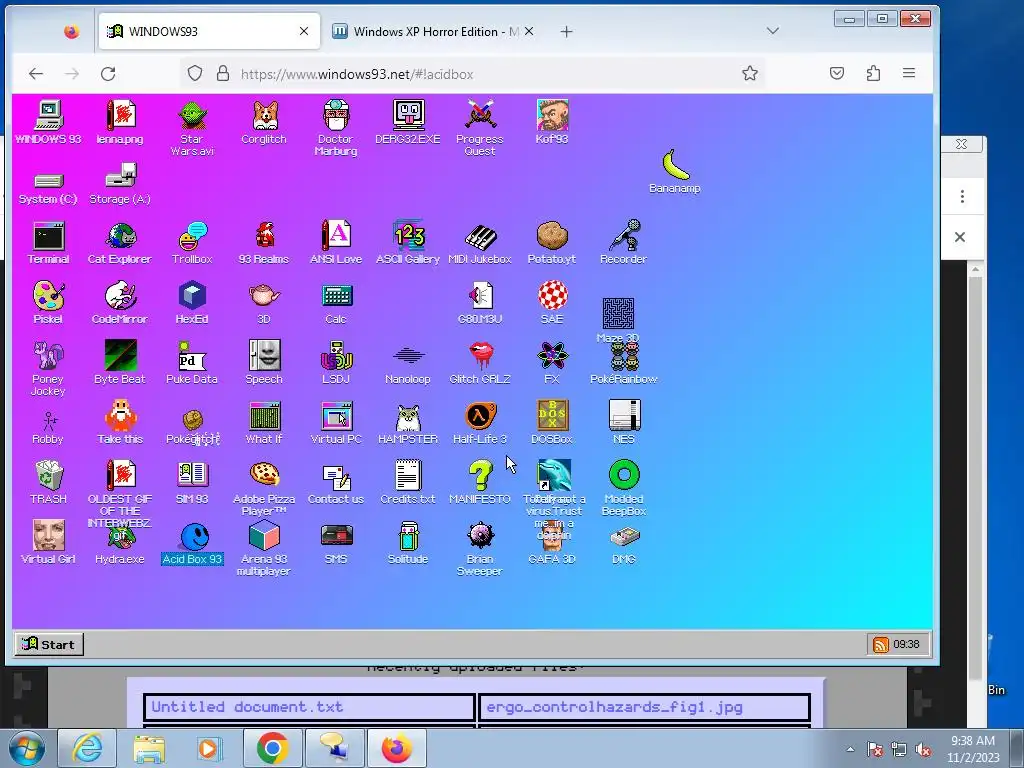Launch the Brian Sweeper icon

(x=481, y=536)
